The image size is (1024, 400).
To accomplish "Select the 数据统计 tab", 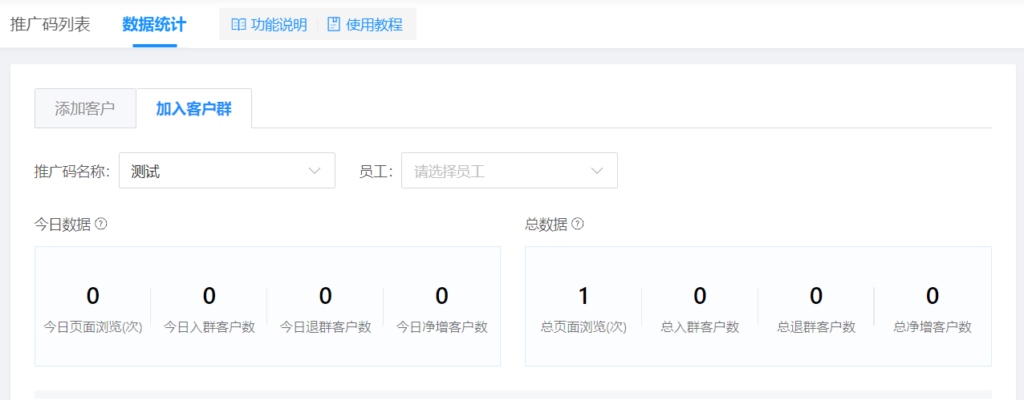I will pyautogui.click(x=154, y=25).
